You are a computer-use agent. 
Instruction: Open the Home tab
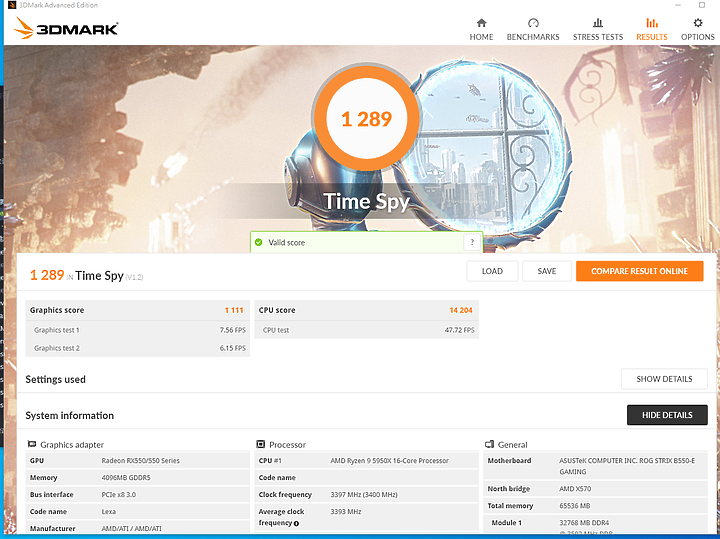[x=481, y=29]
